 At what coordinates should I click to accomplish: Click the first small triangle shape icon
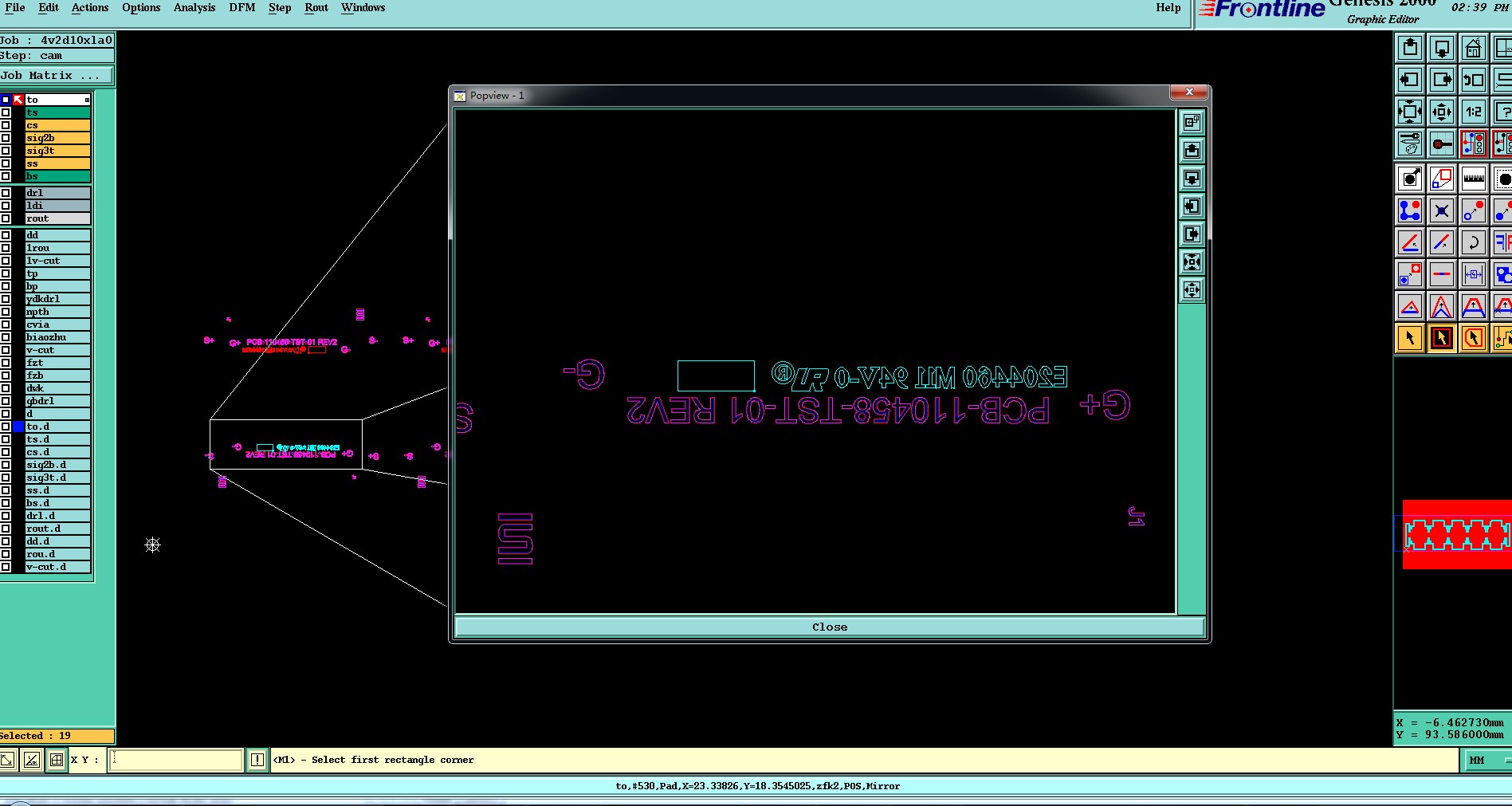tap(1410, 306)
